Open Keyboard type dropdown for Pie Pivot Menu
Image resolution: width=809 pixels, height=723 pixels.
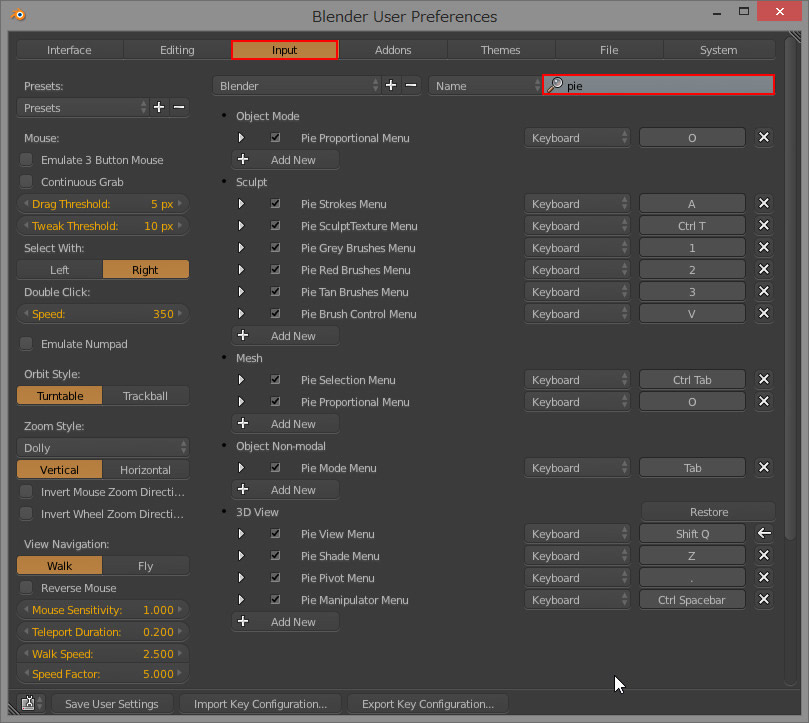577,578
